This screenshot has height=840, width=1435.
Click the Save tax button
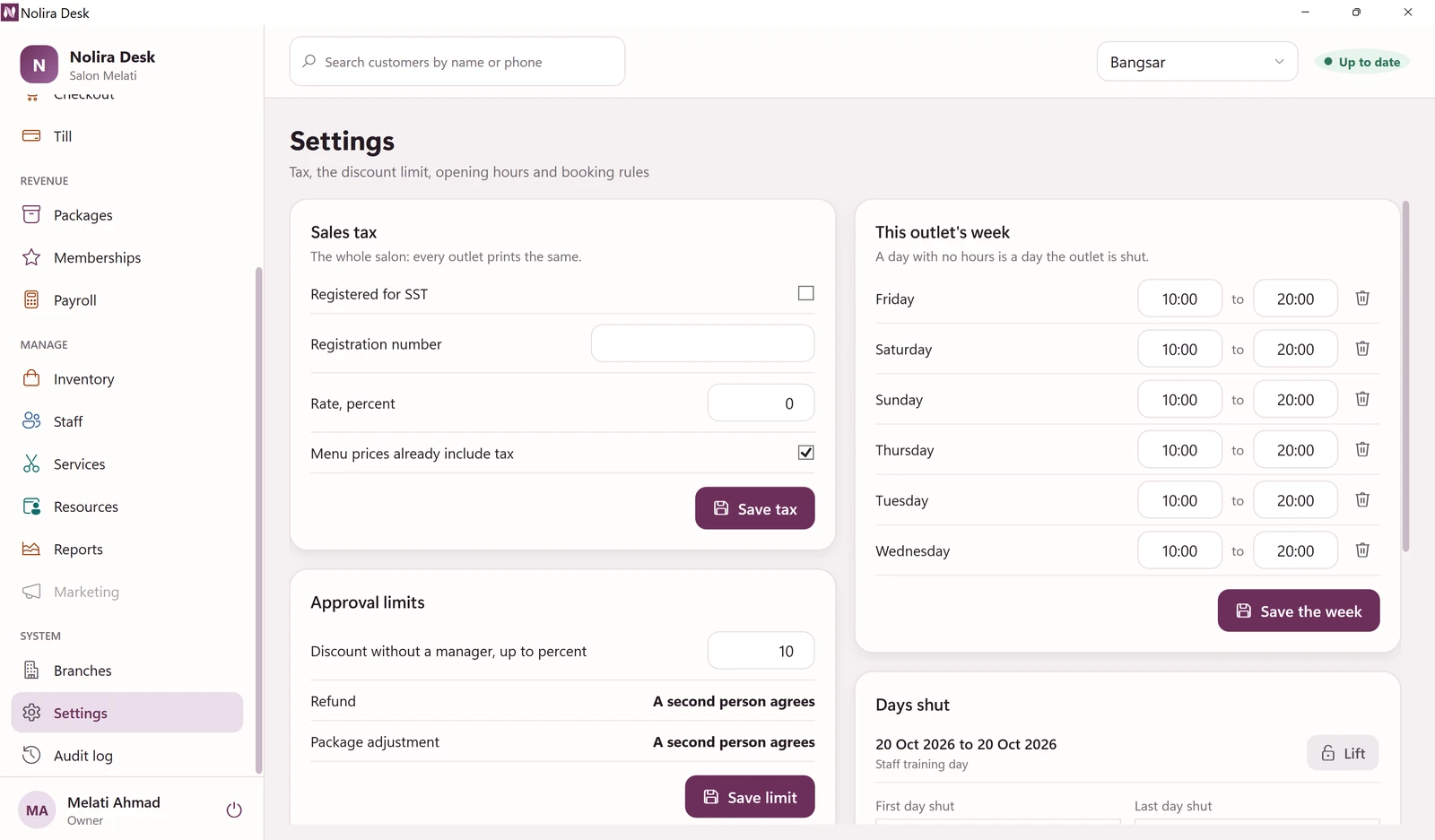tap(755, 508)
